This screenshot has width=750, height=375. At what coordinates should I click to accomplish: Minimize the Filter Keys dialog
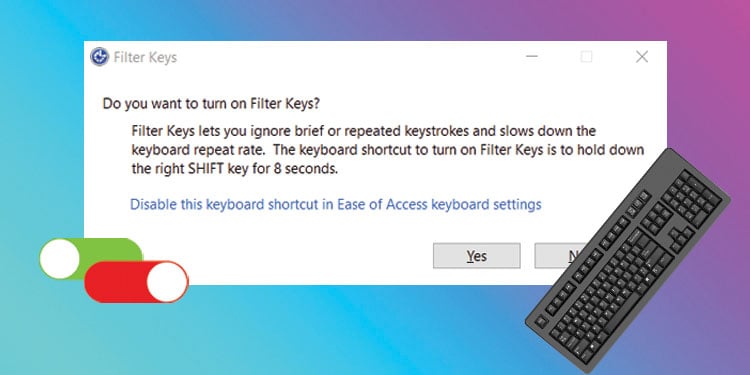[531, 56]
